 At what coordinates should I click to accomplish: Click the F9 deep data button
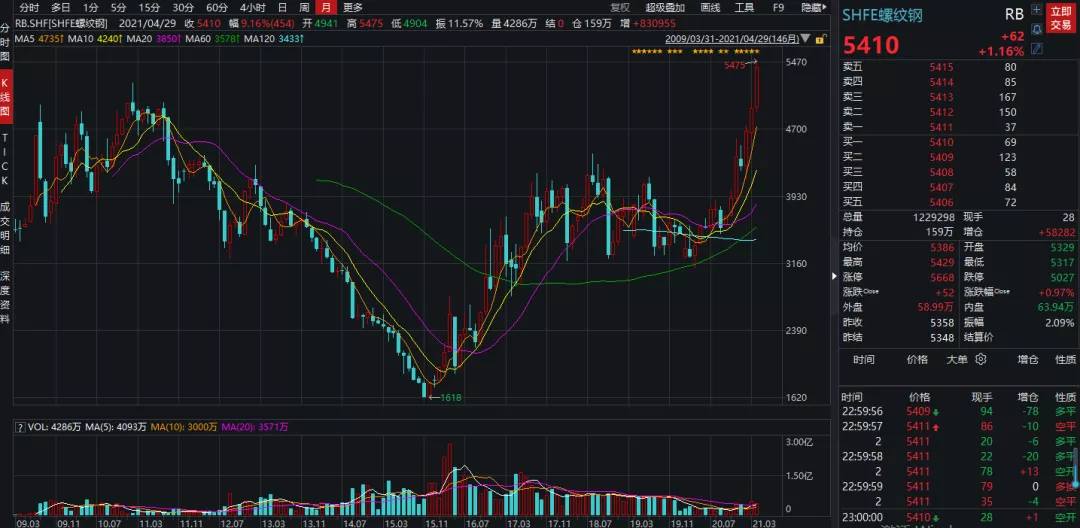778,8
